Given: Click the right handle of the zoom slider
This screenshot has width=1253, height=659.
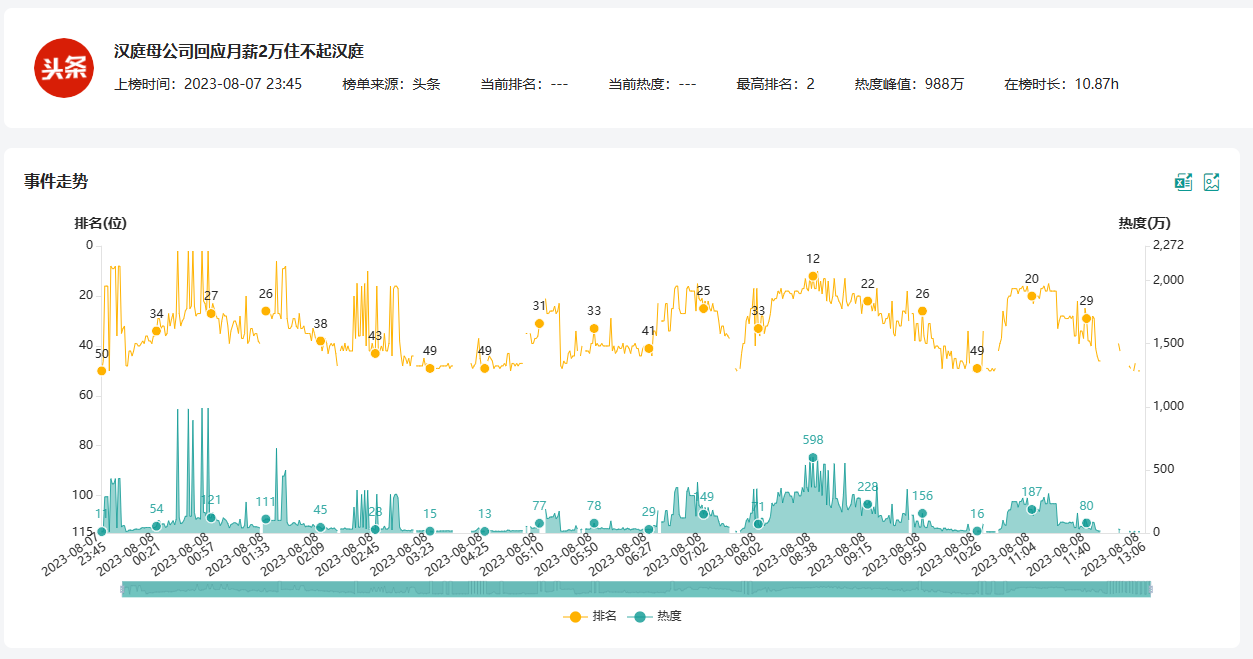Looking at the screenshot, I should click(1150, 590).
